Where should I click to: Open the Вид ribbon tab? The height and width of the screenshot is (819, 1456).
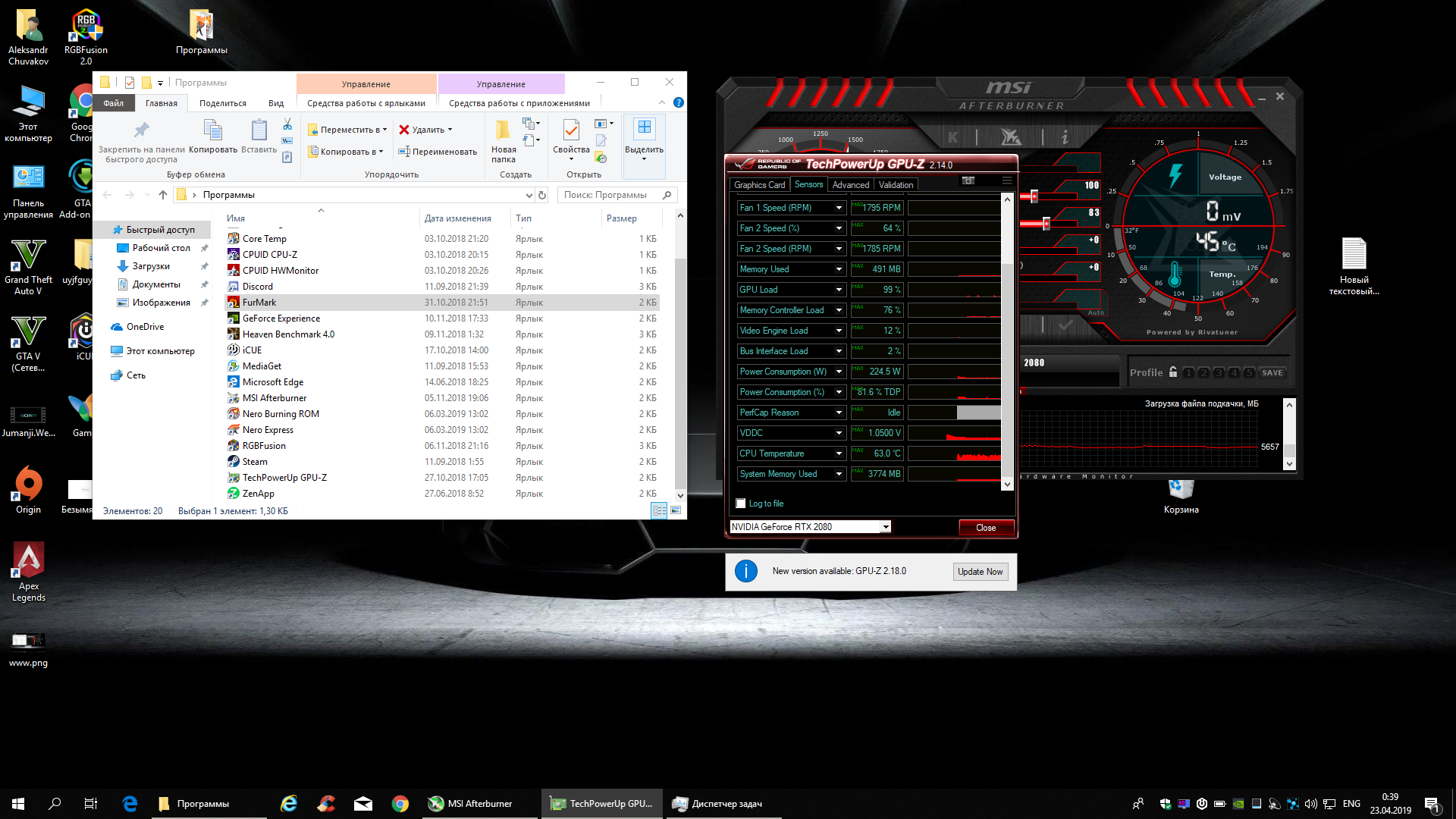point(276,103)
